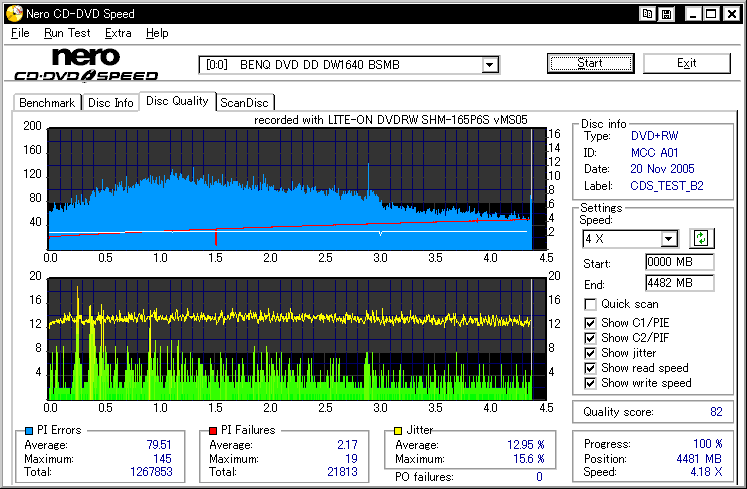Click the red PI Failures legend square
747x489 pixels.
pos(213,430)
